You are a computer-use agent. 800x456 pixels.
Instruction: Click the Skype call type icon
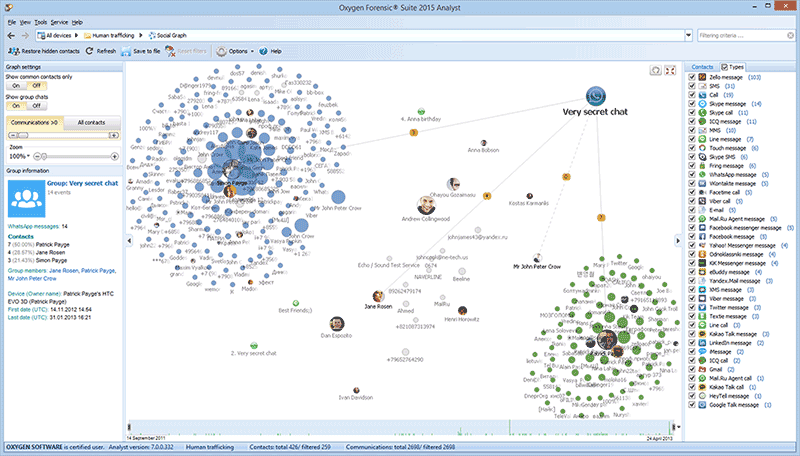coord(702,112)
